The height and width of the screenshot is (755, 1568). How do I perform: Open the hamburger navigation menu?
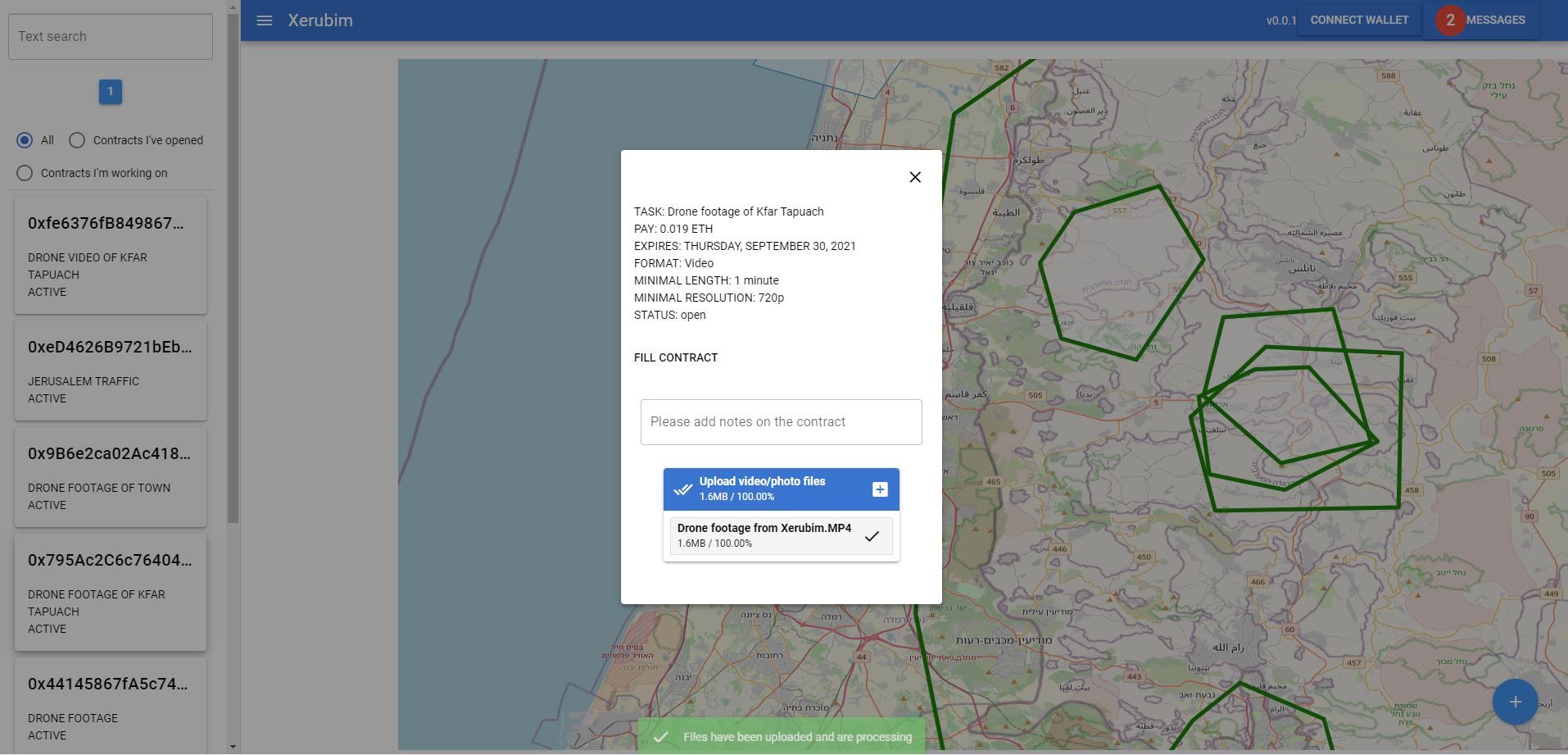(x=264, y=20)
